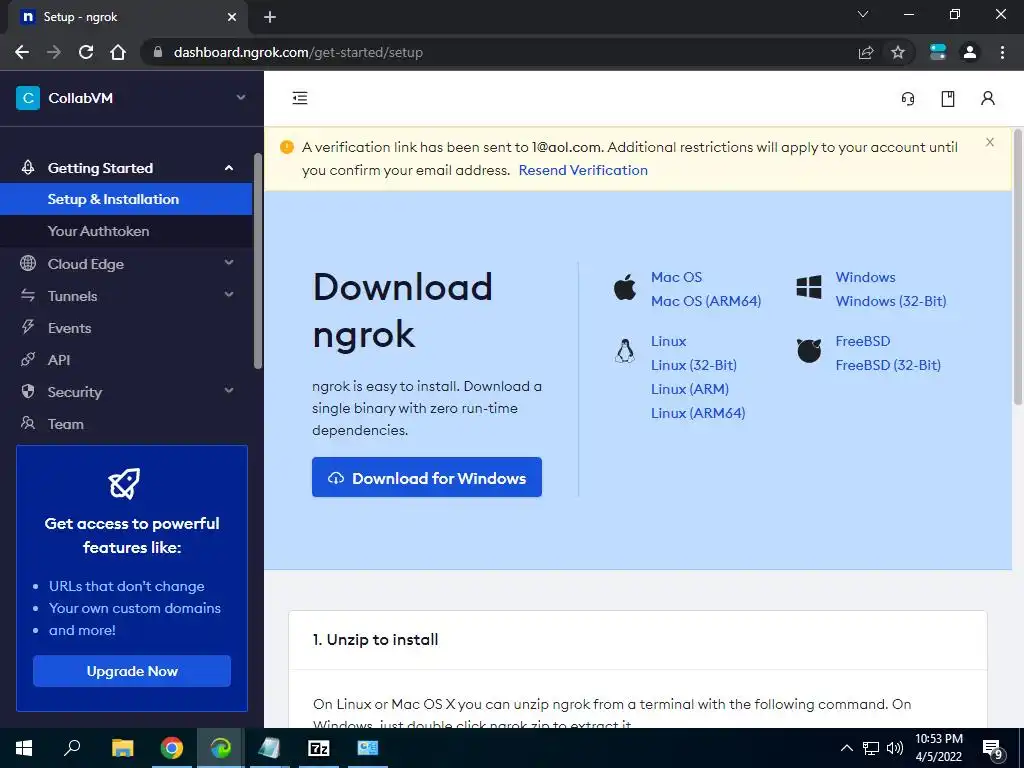
Task: Collapse the Getting Started section
Action: click(229, 168)
